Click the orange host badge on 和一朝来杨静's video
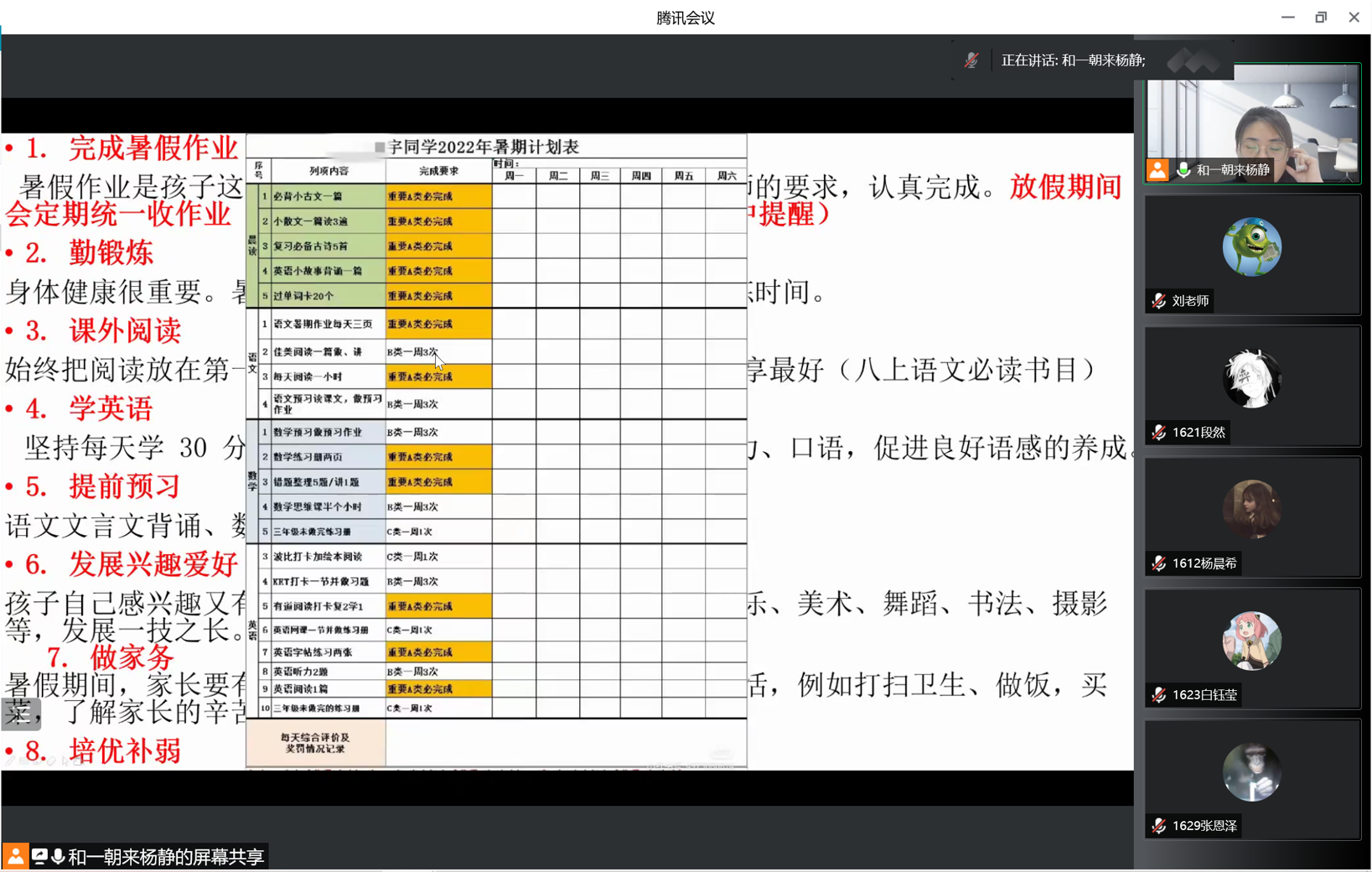Image resolution: width=1372 pixels, height=872 pixels. click(1157, 170)
